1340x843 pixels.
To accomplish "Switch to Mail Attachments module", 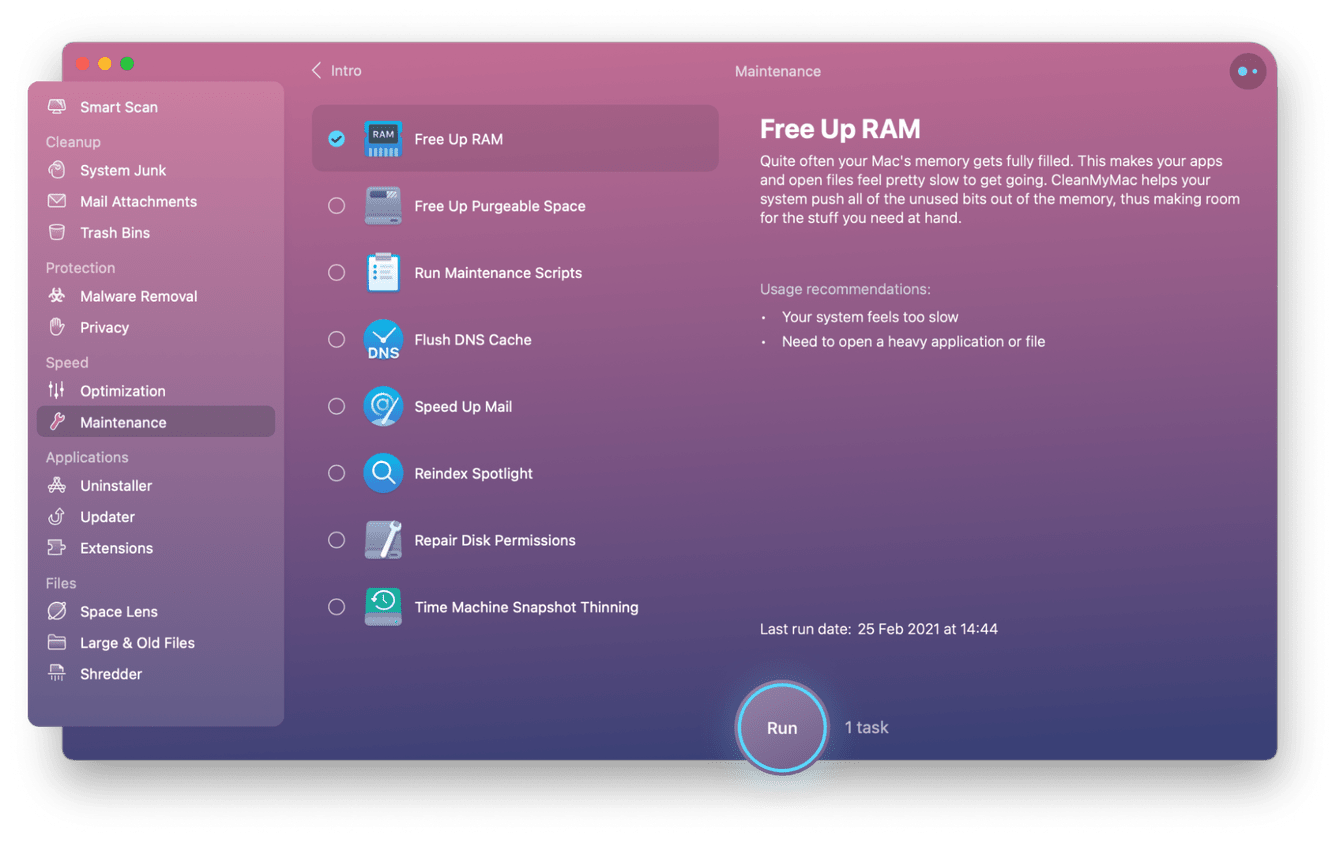I will pos(156,201).
